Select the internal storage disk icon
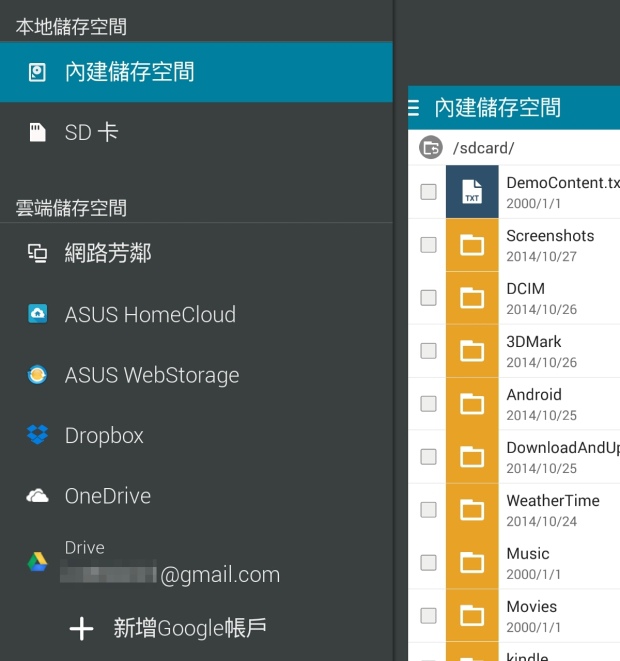620x661 pixels. click(37, 72)
